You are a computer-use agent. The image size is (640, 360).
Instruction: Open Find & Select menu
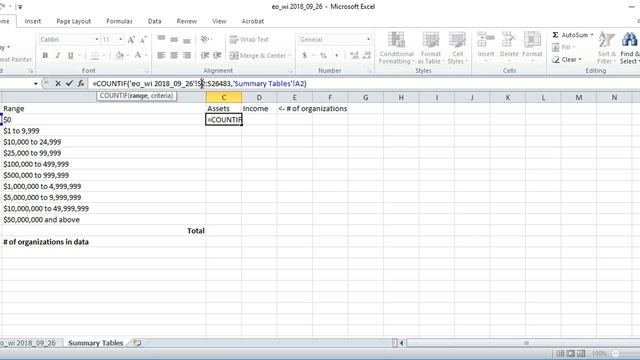(629, 48)
